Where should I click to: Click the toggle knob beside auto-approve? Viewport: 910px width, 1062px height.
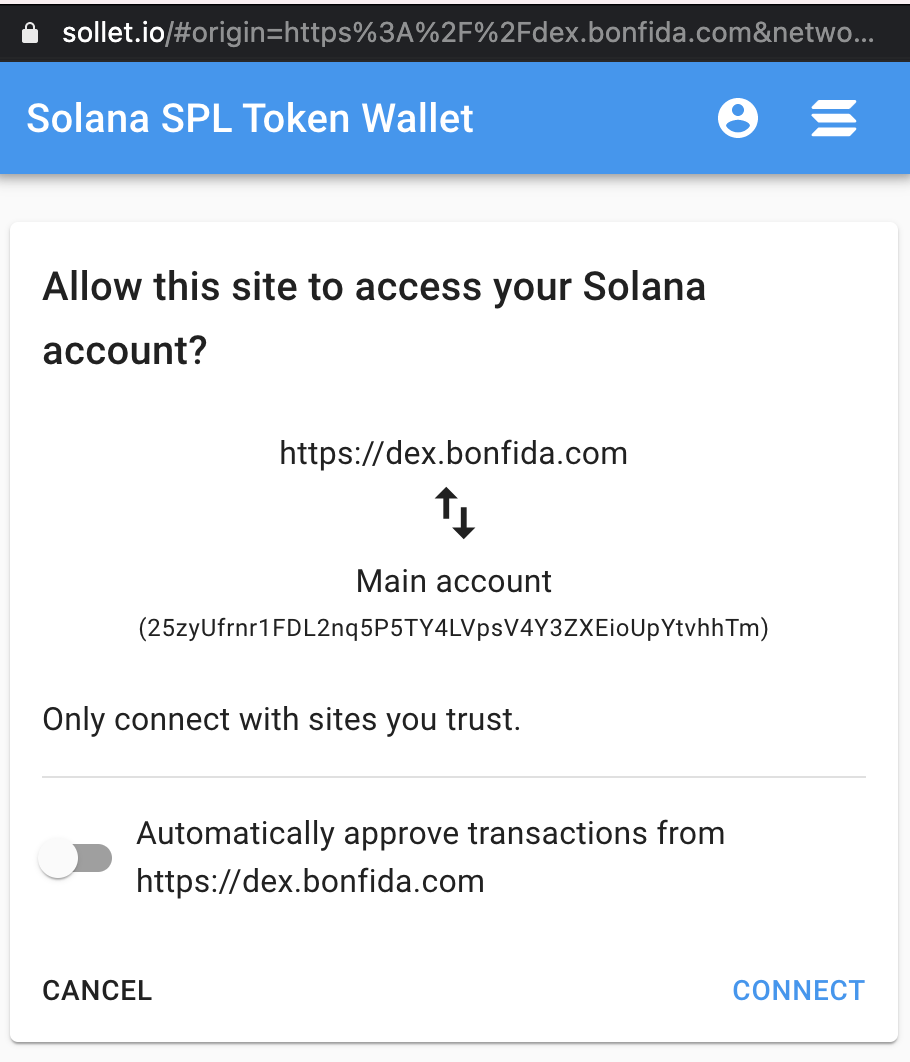click(58, 857)
